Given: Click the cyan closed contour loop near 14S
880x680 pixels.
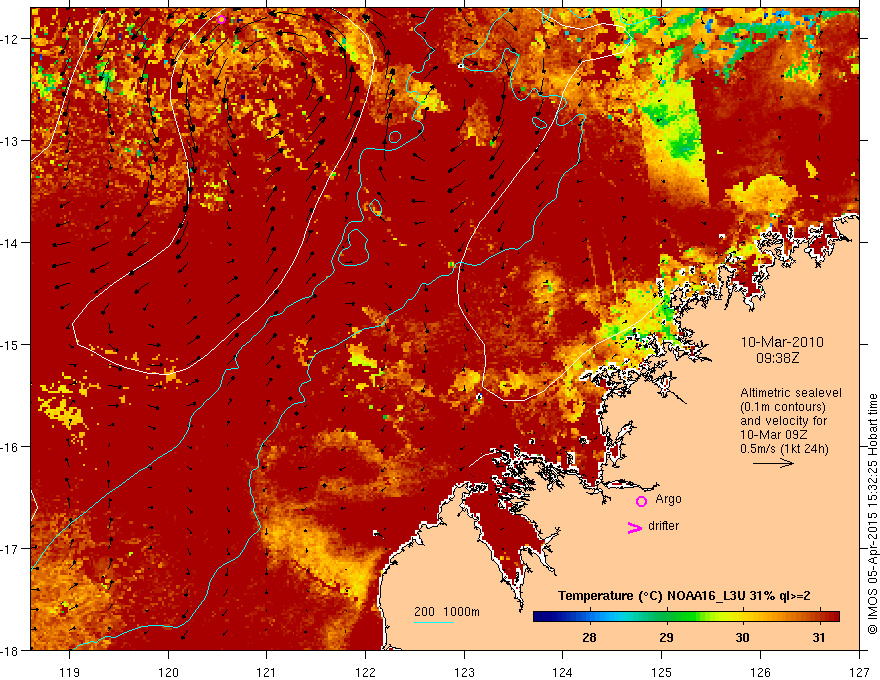Looking at the screenshot, I should point(353,247).
